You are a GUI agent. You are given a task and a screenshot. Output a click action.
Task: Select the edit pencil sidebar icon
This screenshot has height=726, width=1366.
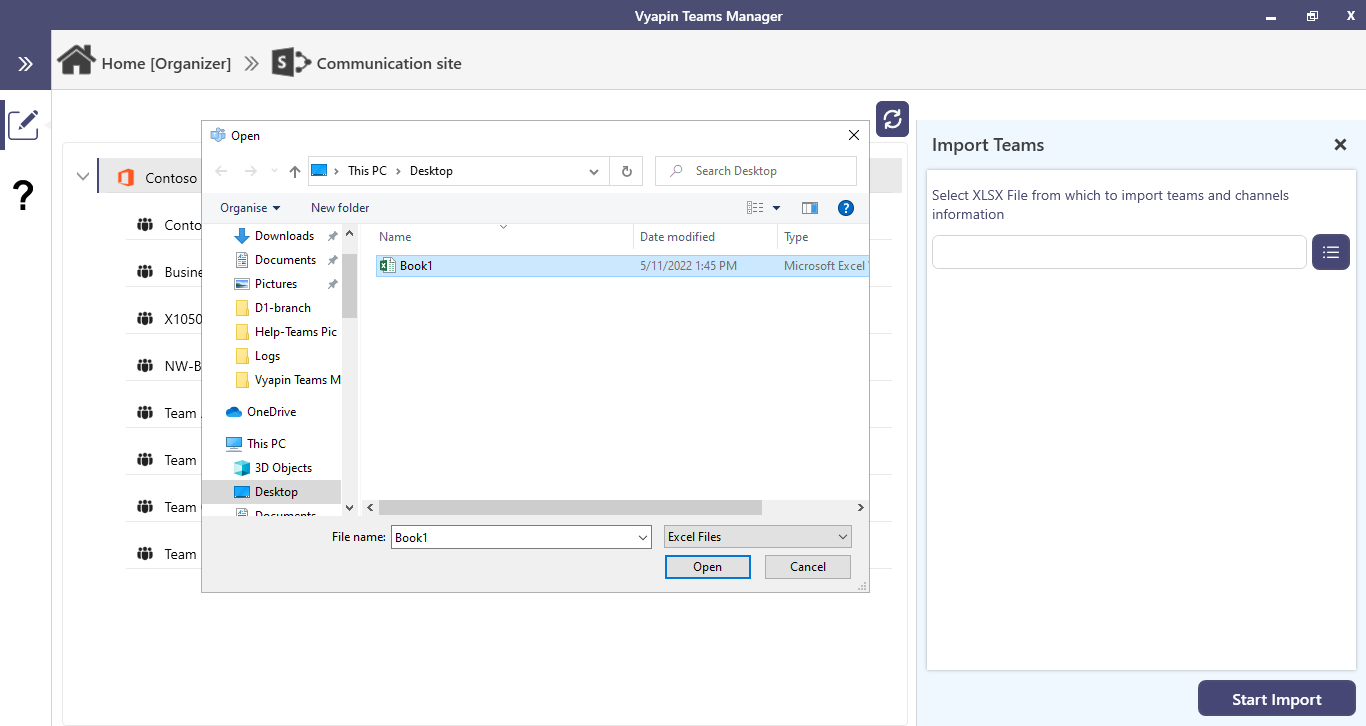(23, 125)
